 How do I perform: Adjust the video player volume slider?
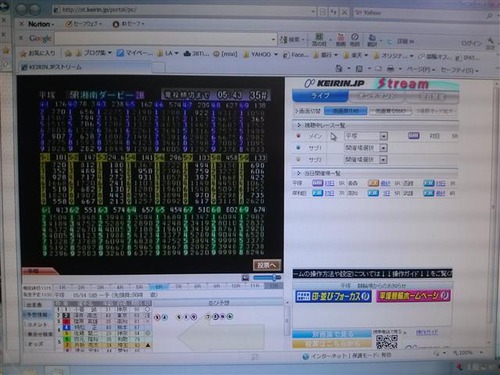click(x=267, y=278)
